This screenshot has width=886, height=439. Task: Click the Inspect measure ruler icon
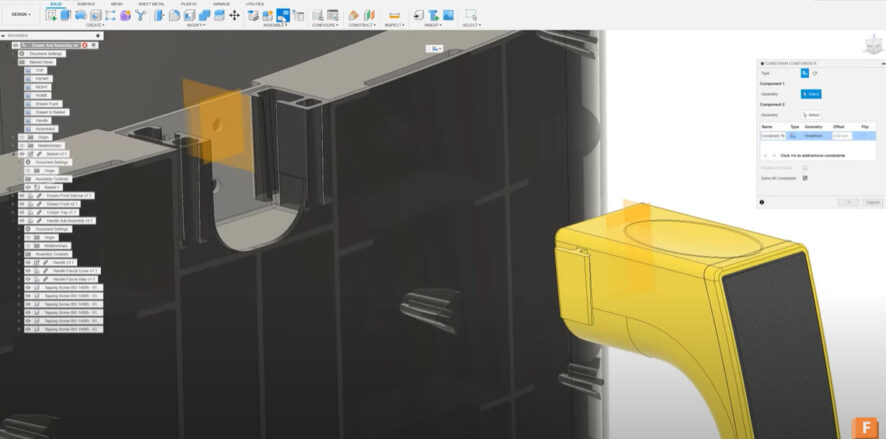(x=394, y=15)
